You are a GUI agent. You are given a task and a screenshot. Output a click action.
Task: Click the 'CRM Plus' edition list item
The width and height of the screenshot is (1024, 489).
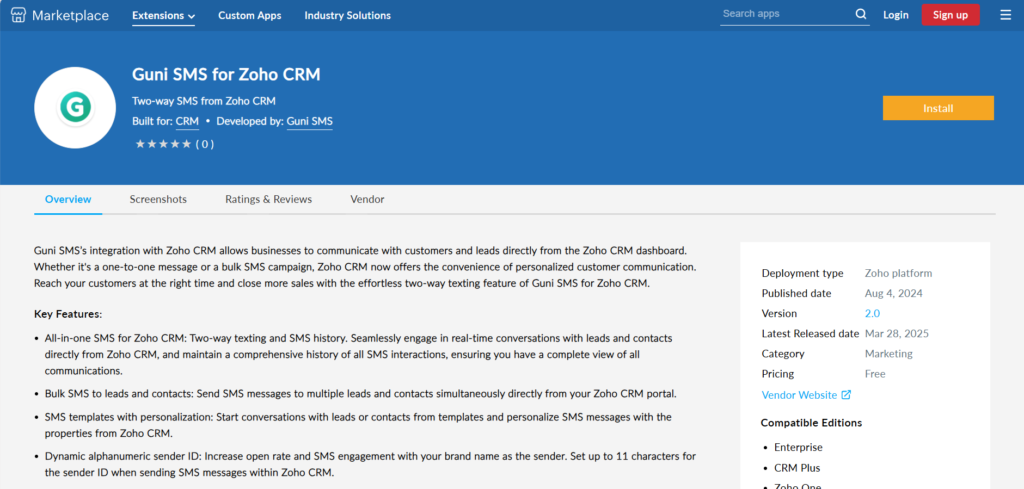797,468
